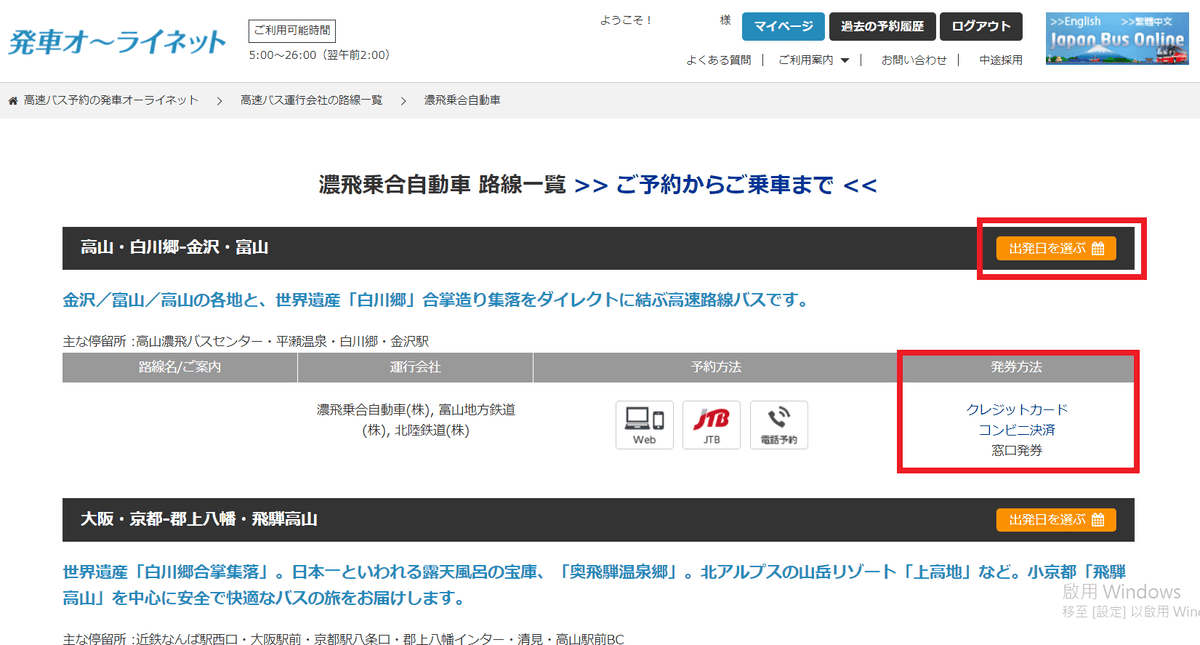View 過去の予約履歴
This screenshot has width=1200, height=645.
(x=882, y=27)
